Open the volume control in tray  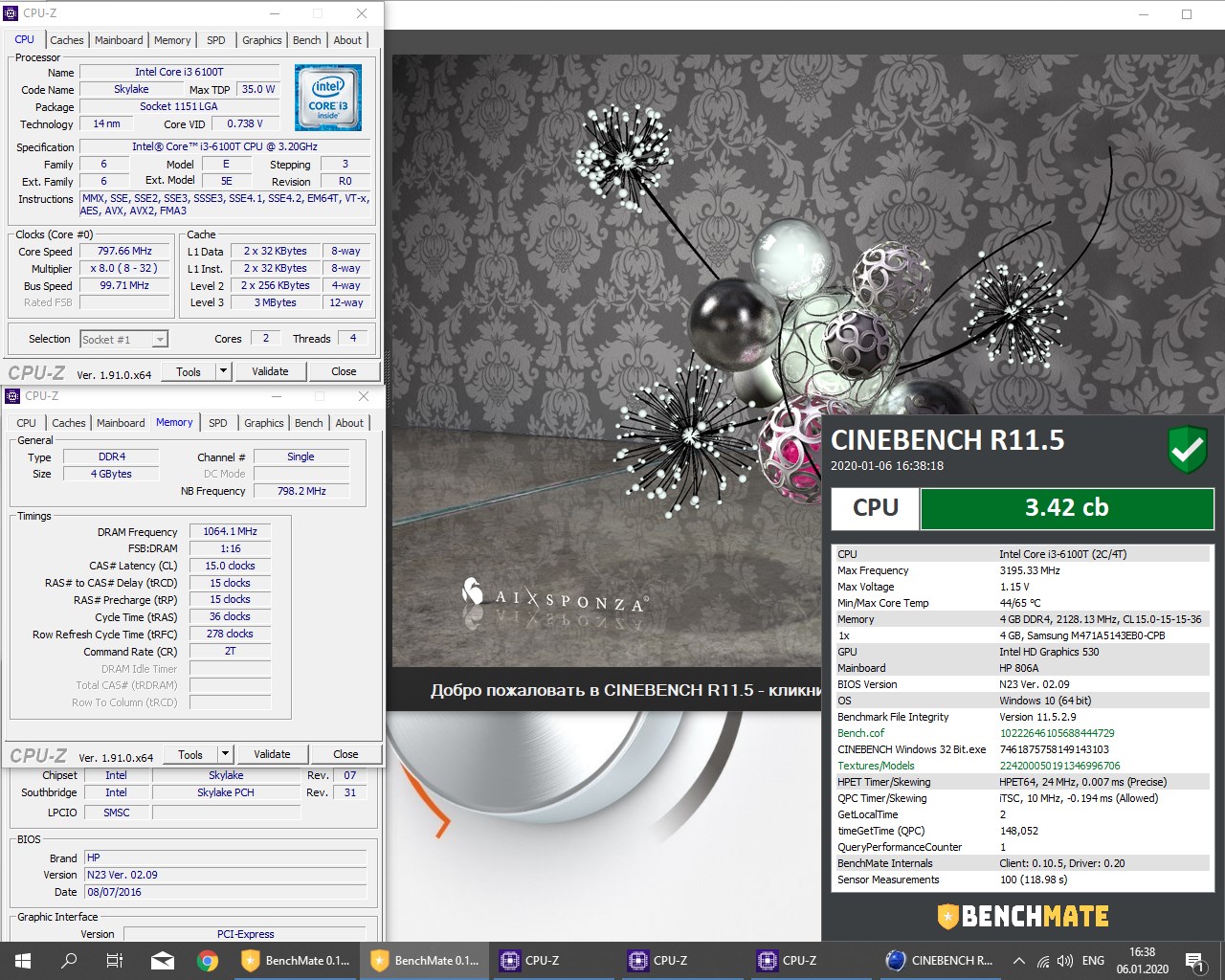pos(1065,961)
